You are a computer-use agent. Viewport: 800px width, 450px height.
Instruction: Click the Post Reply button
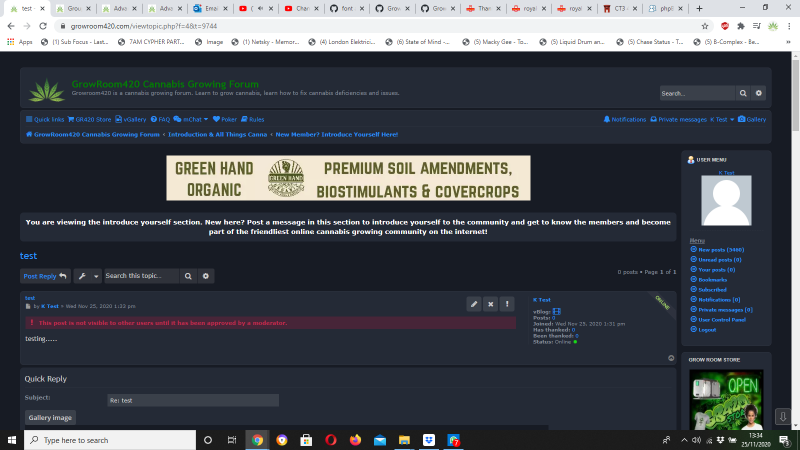[x=46, y=275]
